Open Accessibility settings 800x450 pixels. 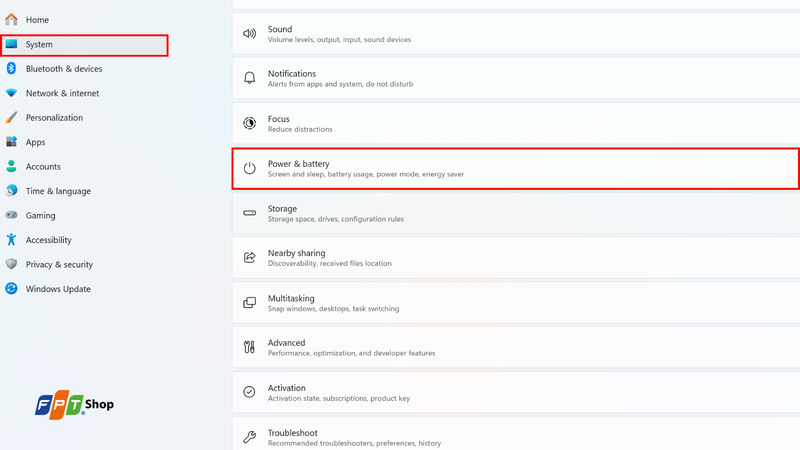click(48, 240)
